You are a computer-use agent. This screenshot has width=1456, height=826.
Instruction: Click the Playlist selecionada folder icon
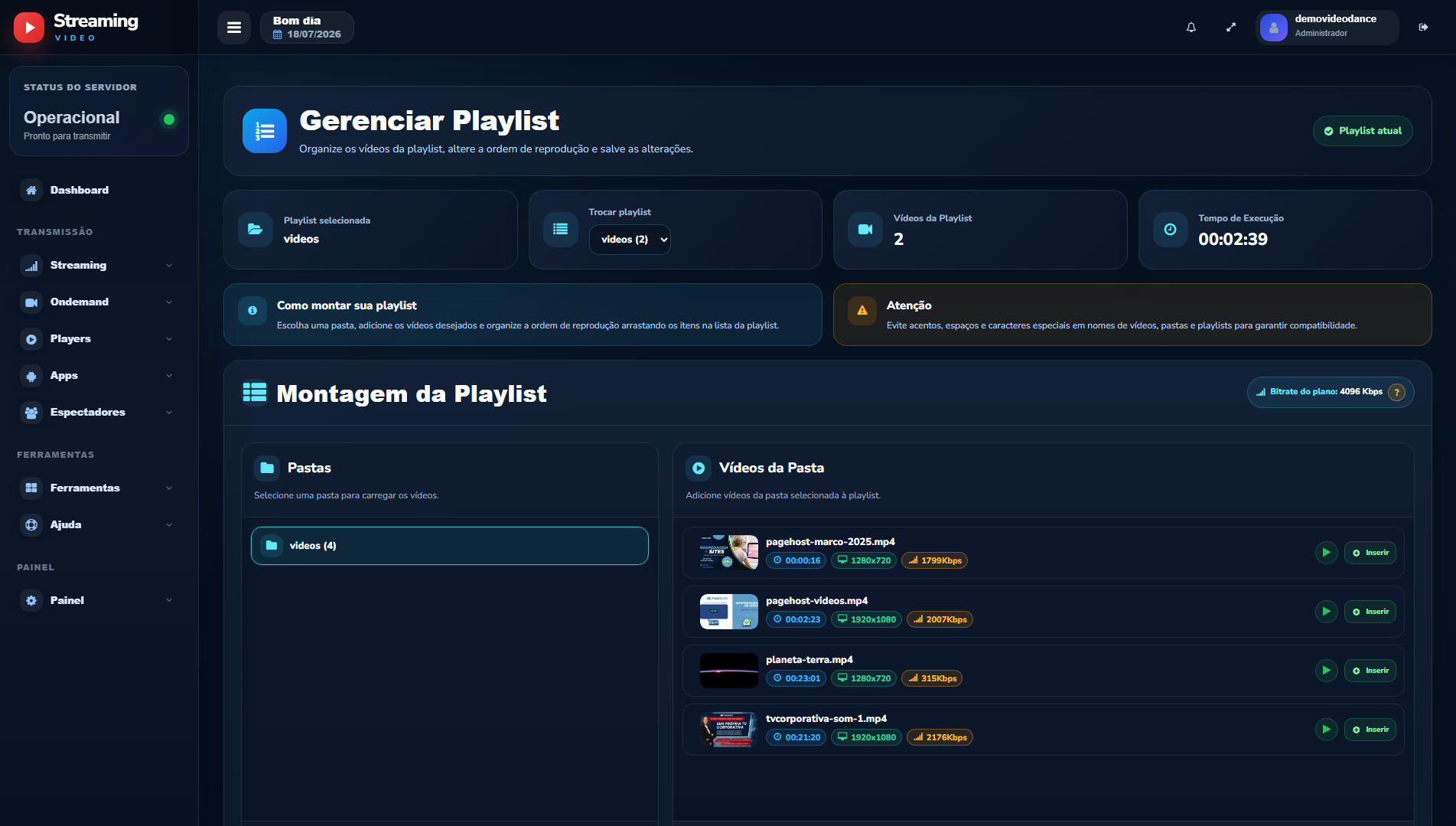click(x=256, y=229)
